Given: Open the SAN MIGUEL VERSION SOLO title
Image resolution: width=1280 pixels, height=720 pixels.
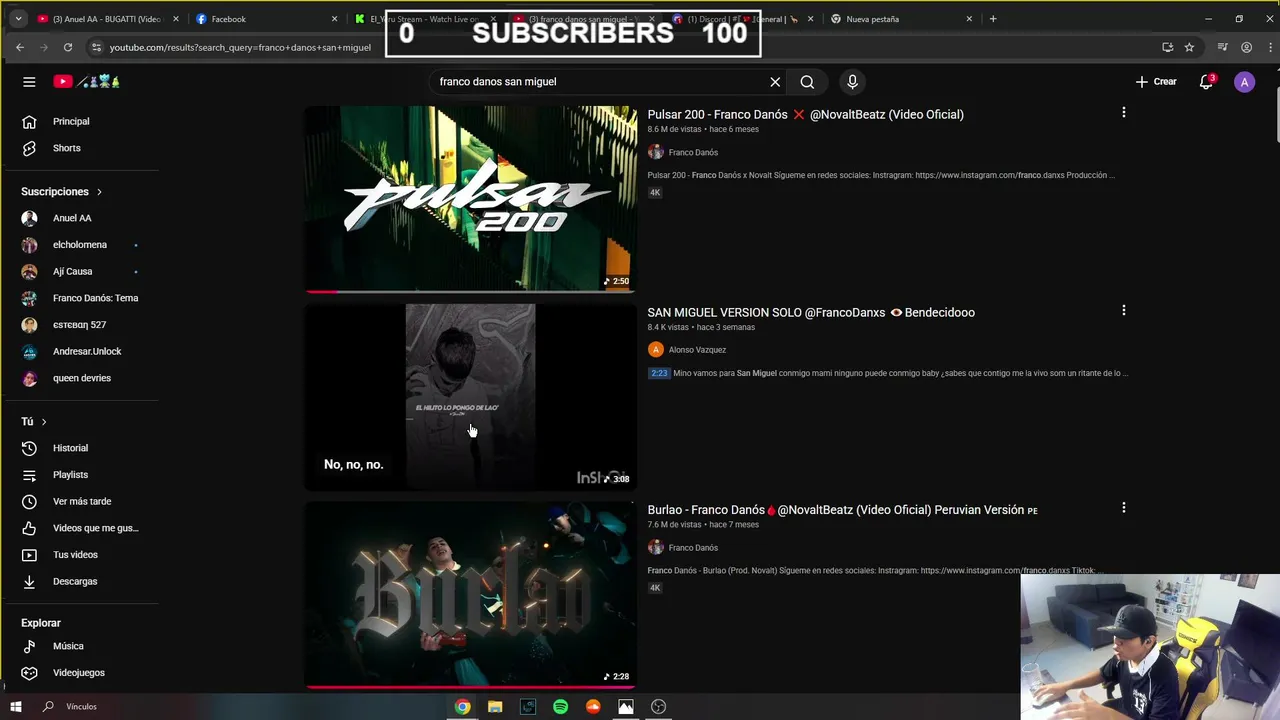Looking at the screenshot, I should 811,312.
